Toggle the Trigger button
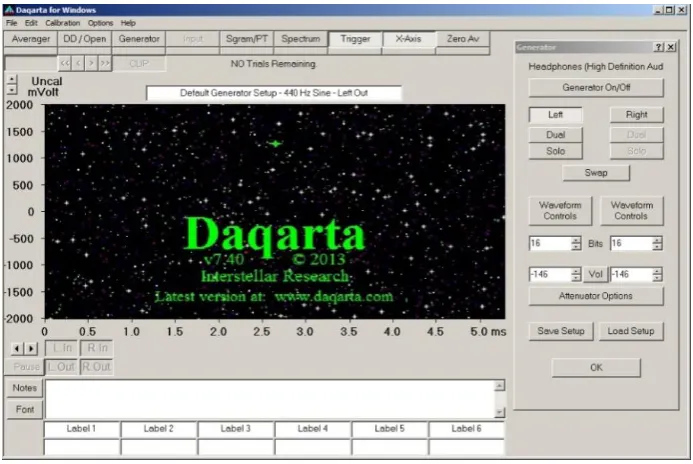Screen dimensions: 693x464 click(355, 39)
